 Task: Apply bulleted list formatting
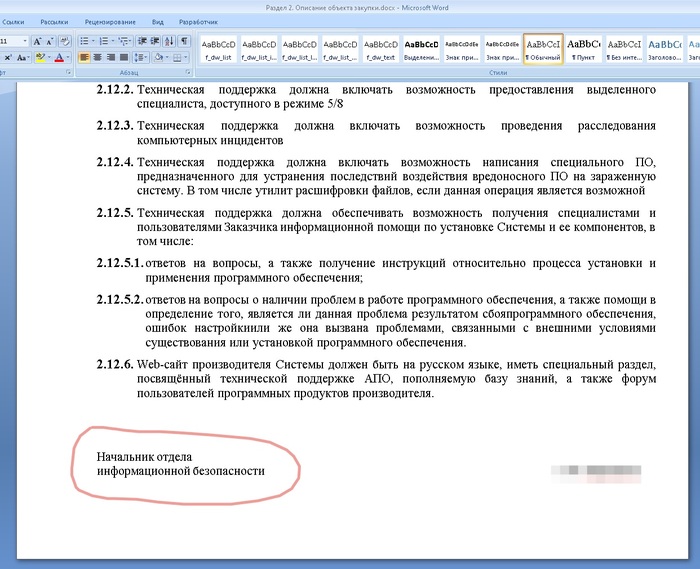pos(85,41)
